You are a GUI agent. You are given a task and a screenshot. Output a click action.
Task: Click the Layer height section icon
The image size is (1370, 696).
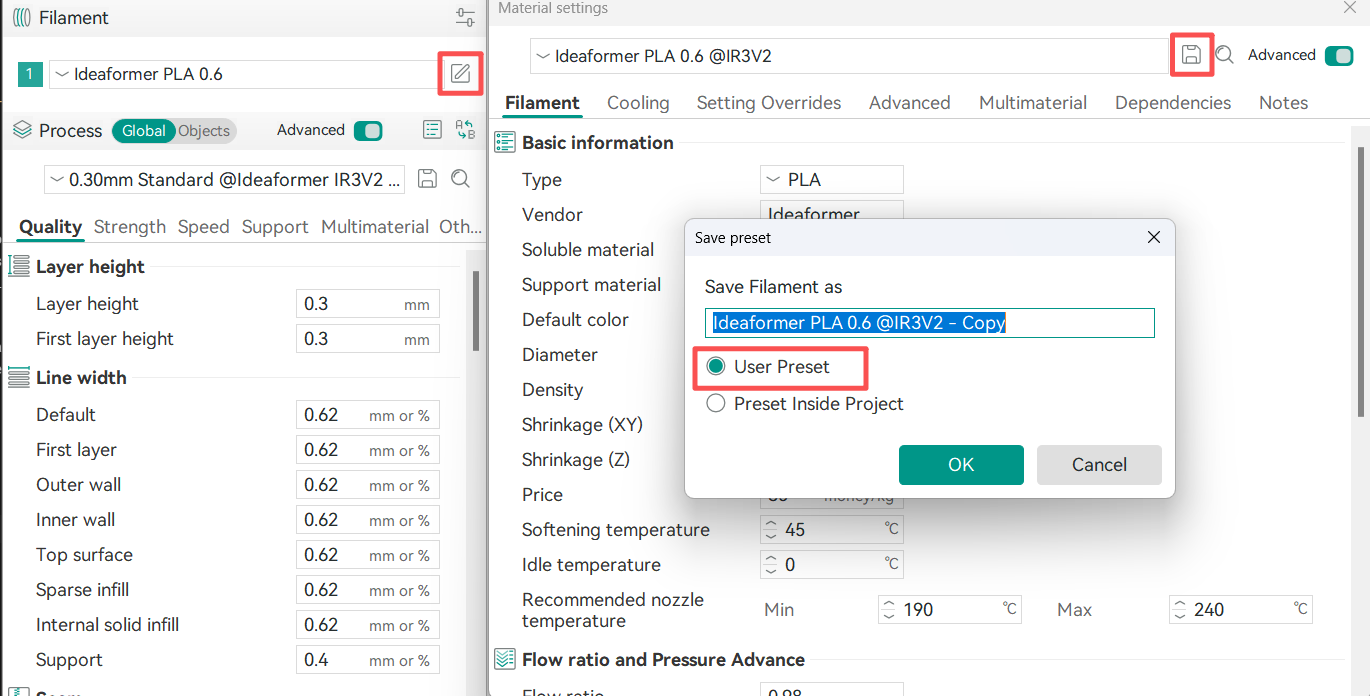pyautogui.click(x=19, y=266)
